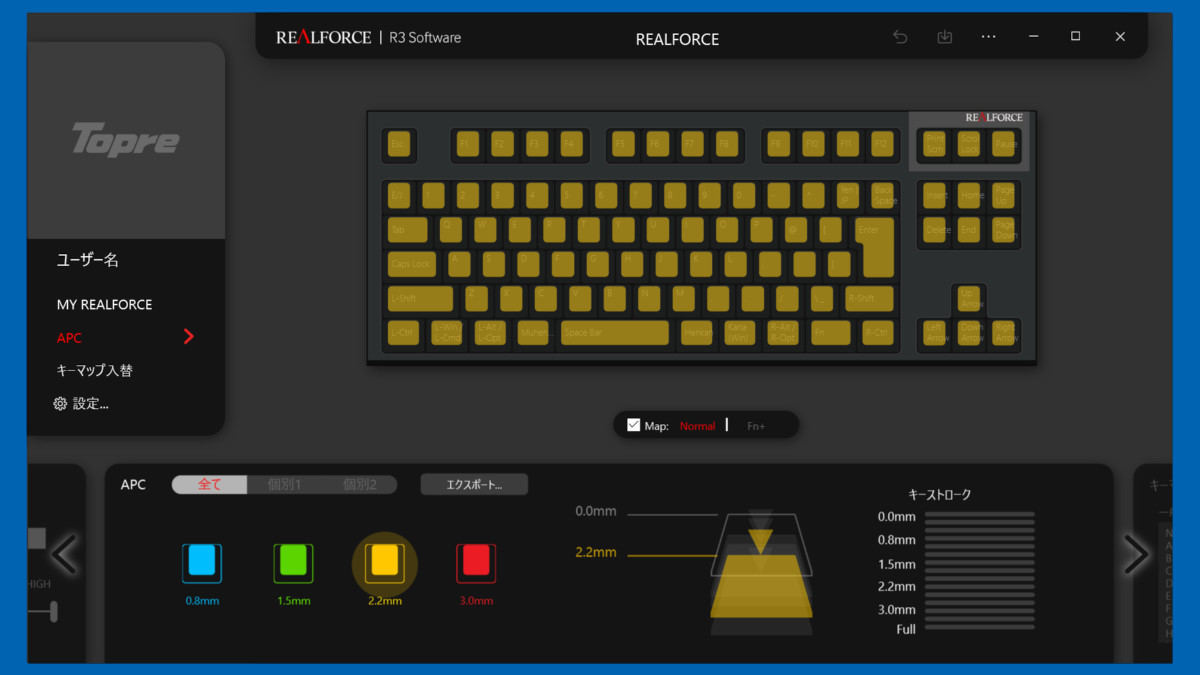Select the Delete key
The image size is (1200, 675).
937,230
